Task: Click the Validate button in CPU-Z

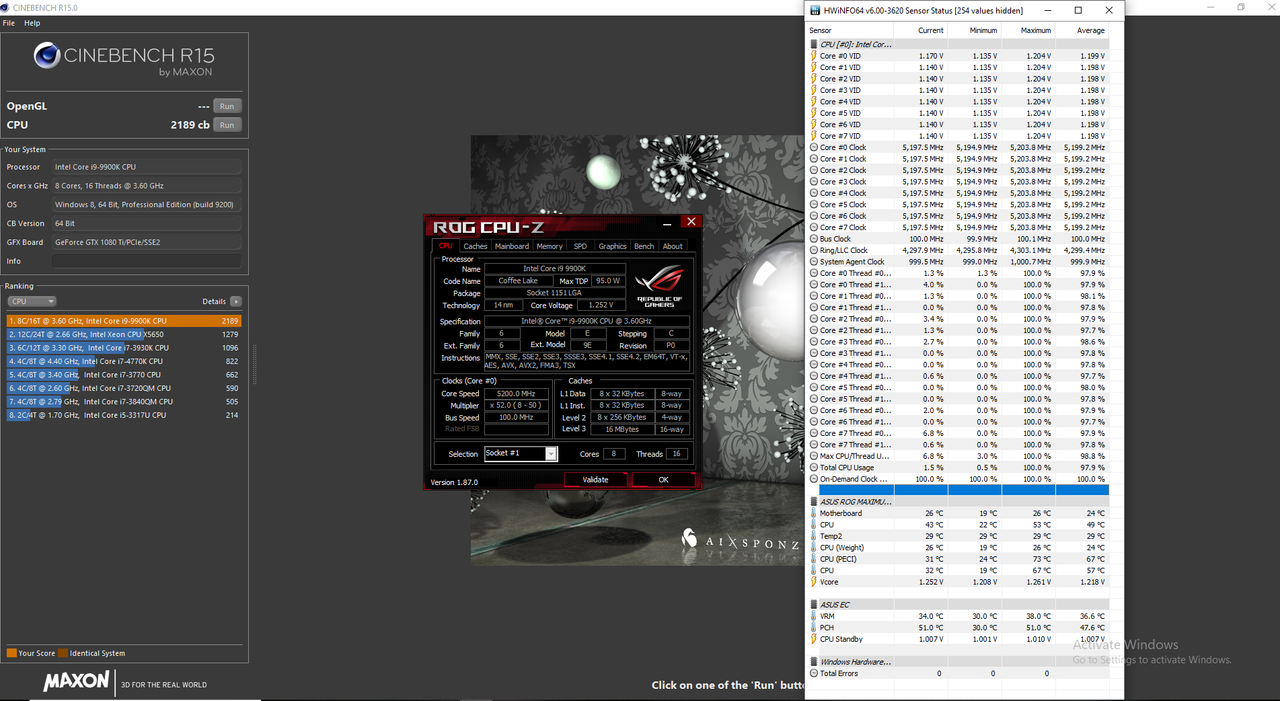Action: [595, 480]
